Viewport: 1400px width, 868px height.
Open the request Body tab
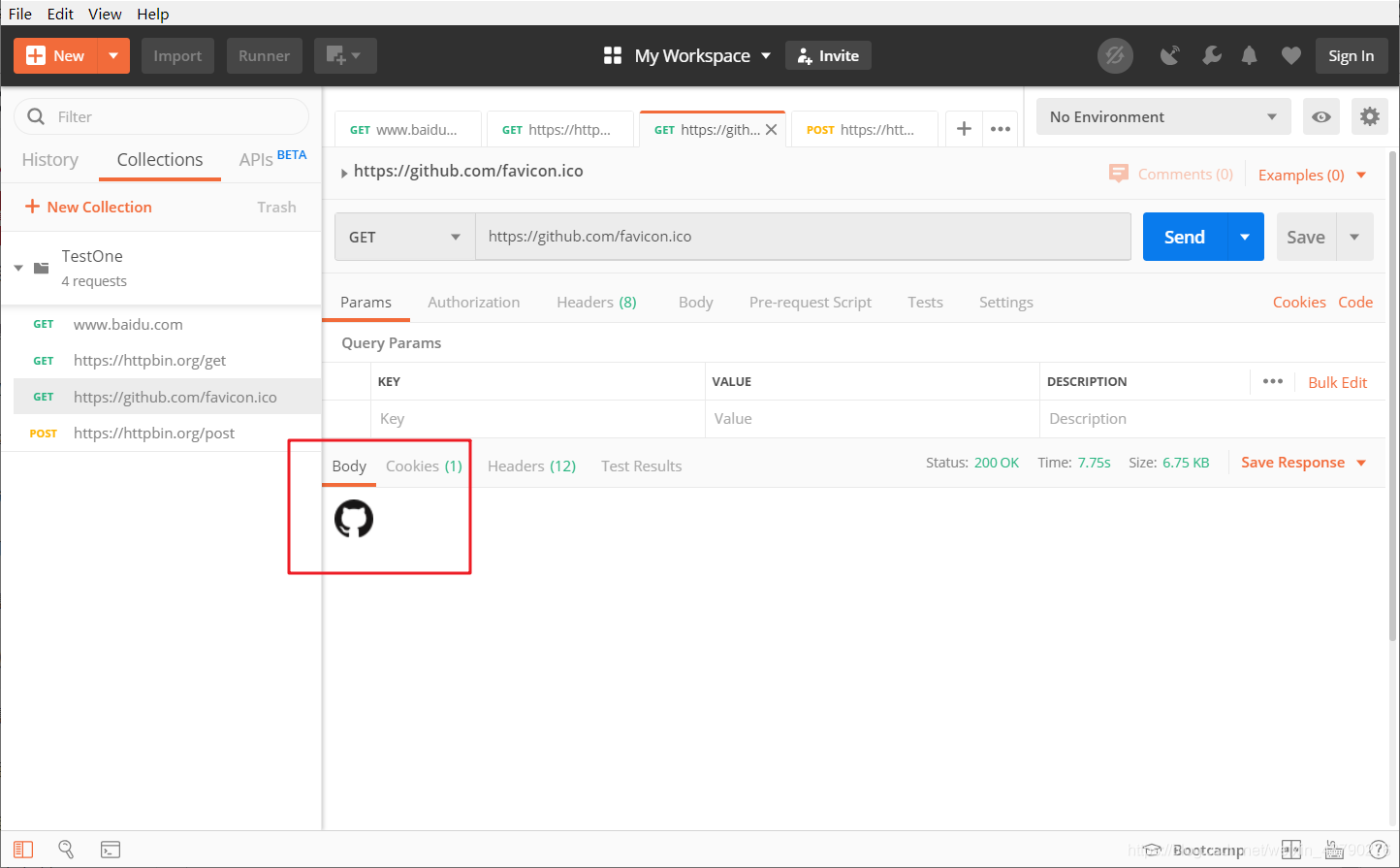[696, 303]
